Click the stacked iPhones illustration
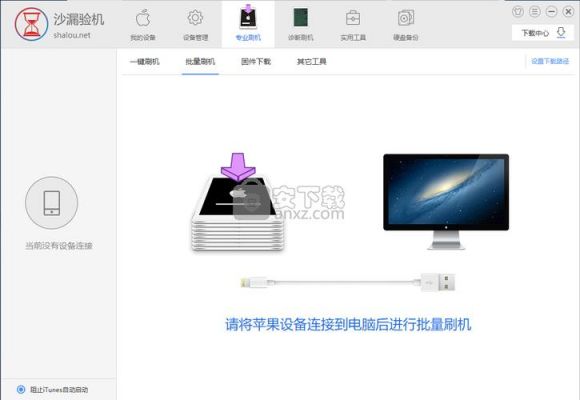Screen dimensions: 580x400 point(237,203)
